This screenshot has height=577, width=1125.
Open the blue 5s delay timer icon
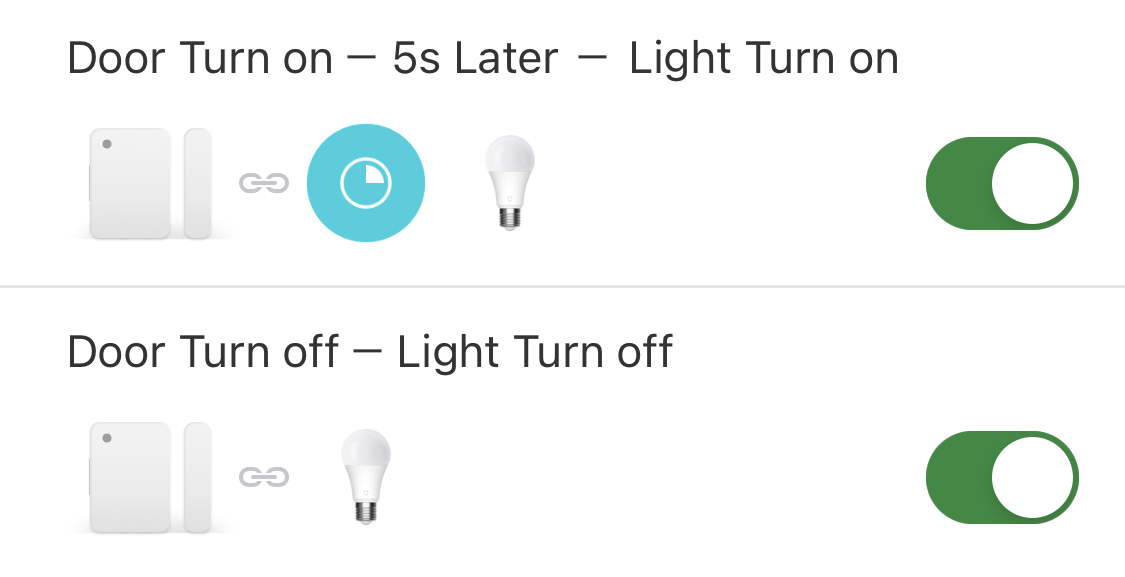tap(366, 183)
